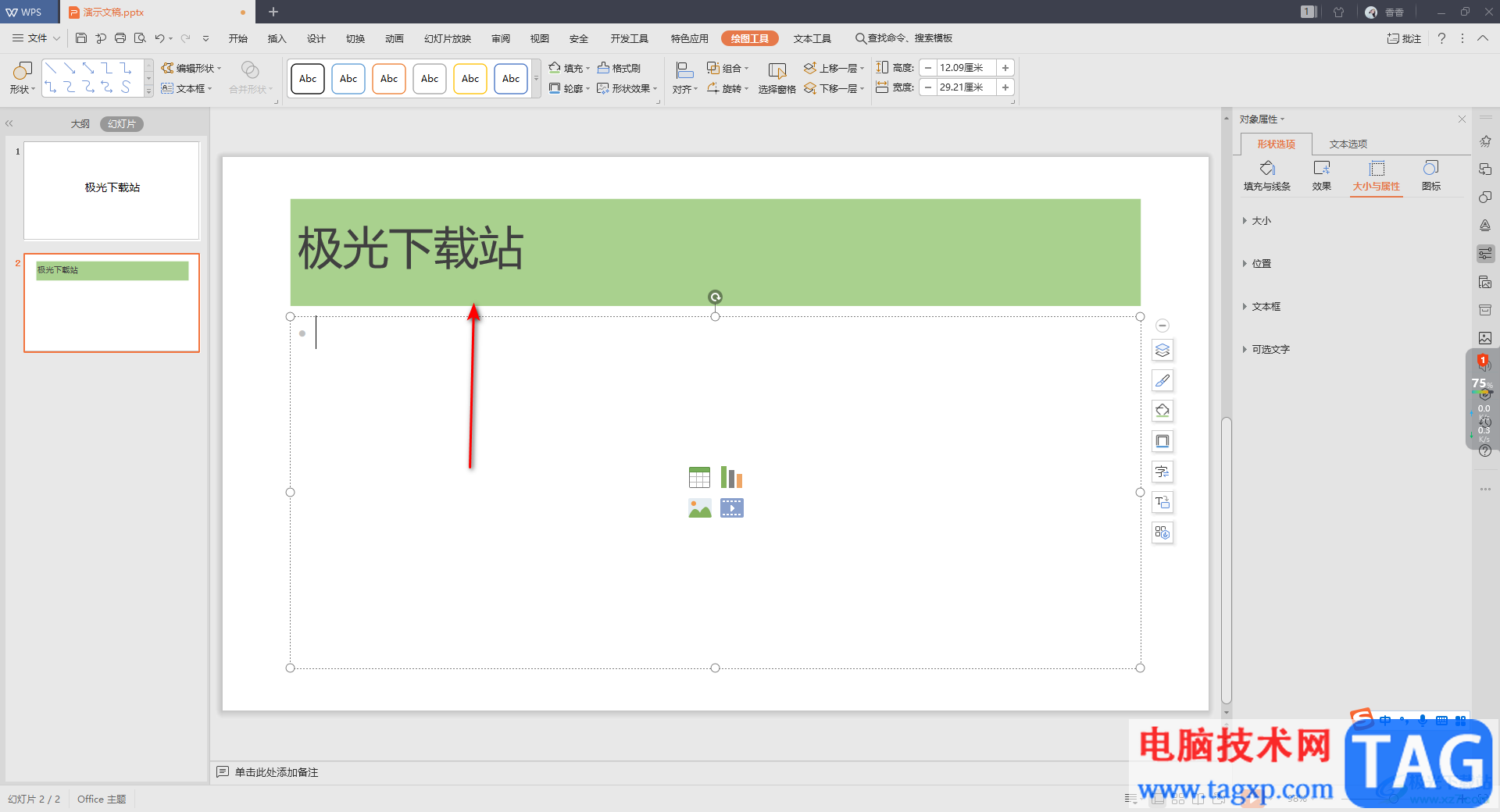Open the 图标 section in object properties
This screenshot has height=812, width=1500.
pyautogui.click(x=1431, y=176)
